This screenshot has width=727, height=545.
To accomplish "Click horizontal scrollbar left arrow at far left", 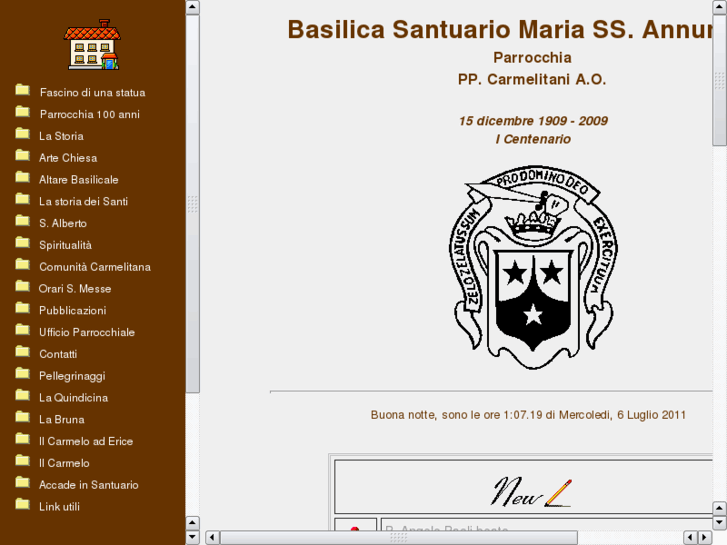I will pos(212,537).
